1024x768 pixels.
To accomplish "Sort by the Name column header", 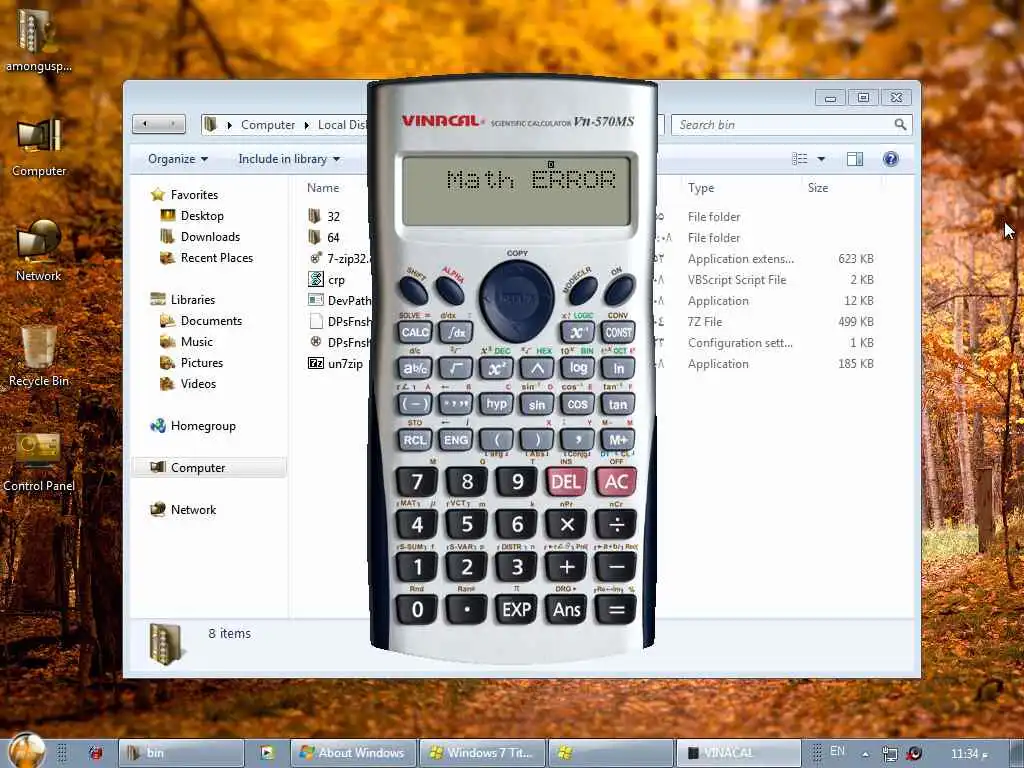I will (x=323, y=187).
